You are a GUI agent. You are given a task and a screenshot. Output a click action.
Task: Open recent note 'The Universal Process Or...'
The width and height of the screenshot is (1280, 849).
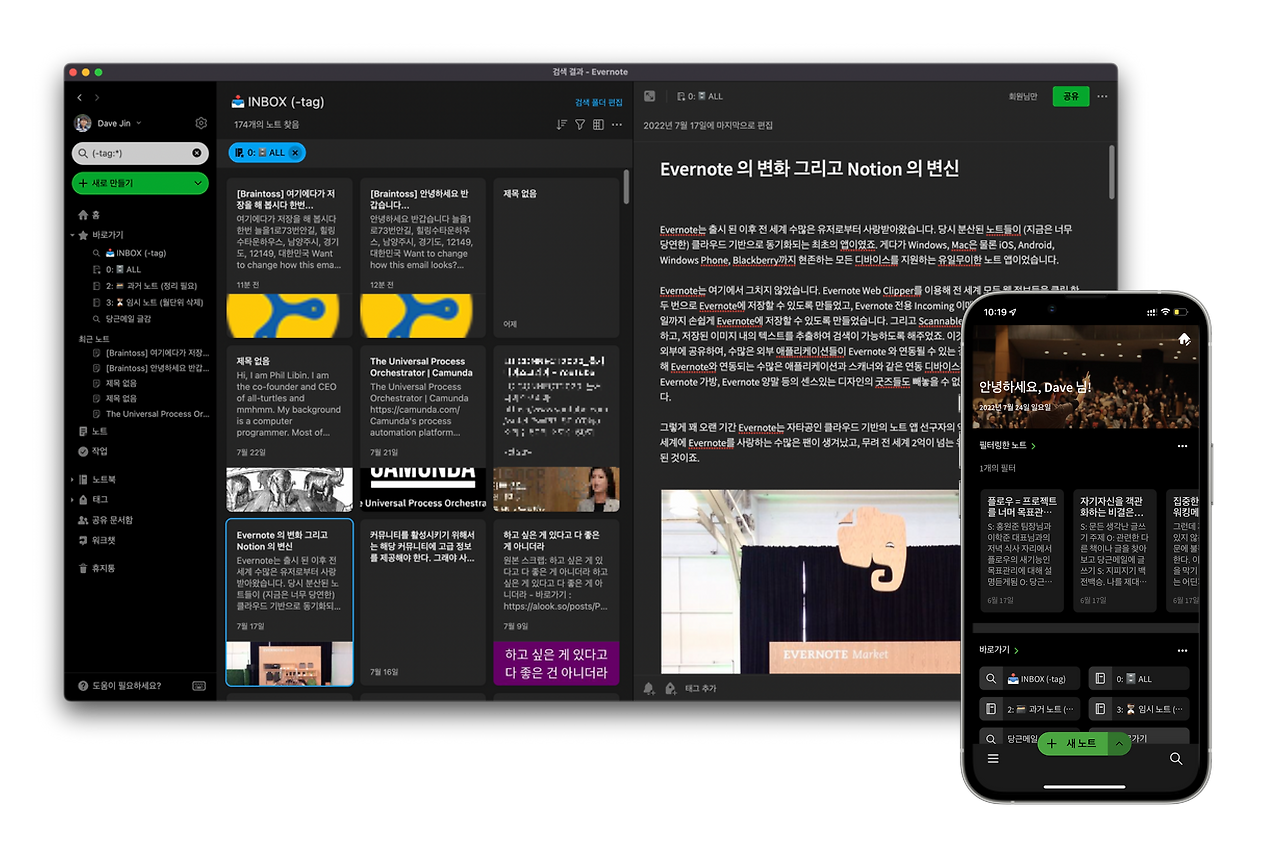150,414
